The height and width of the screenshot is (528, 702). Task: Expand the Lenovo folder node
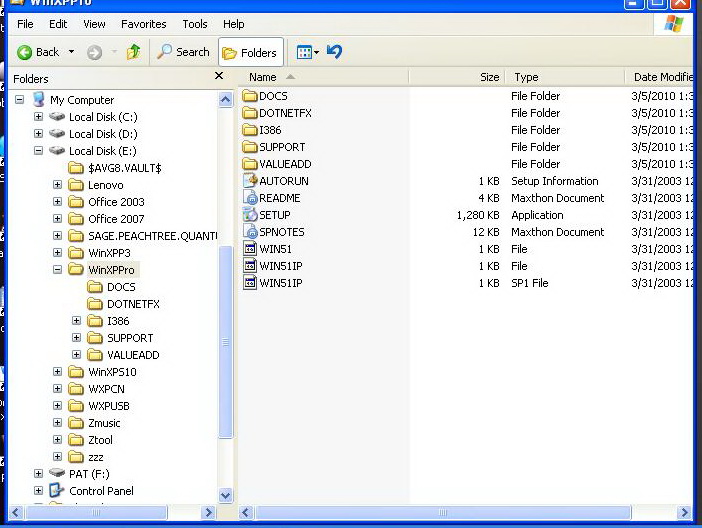tap(57, 185)
